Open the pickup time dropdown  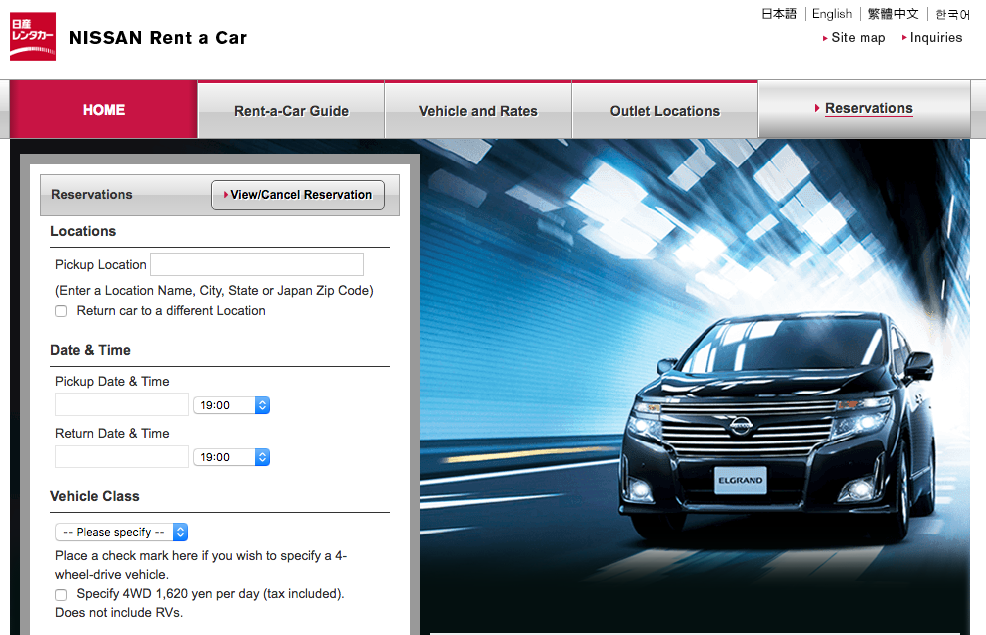click(231, 405)
